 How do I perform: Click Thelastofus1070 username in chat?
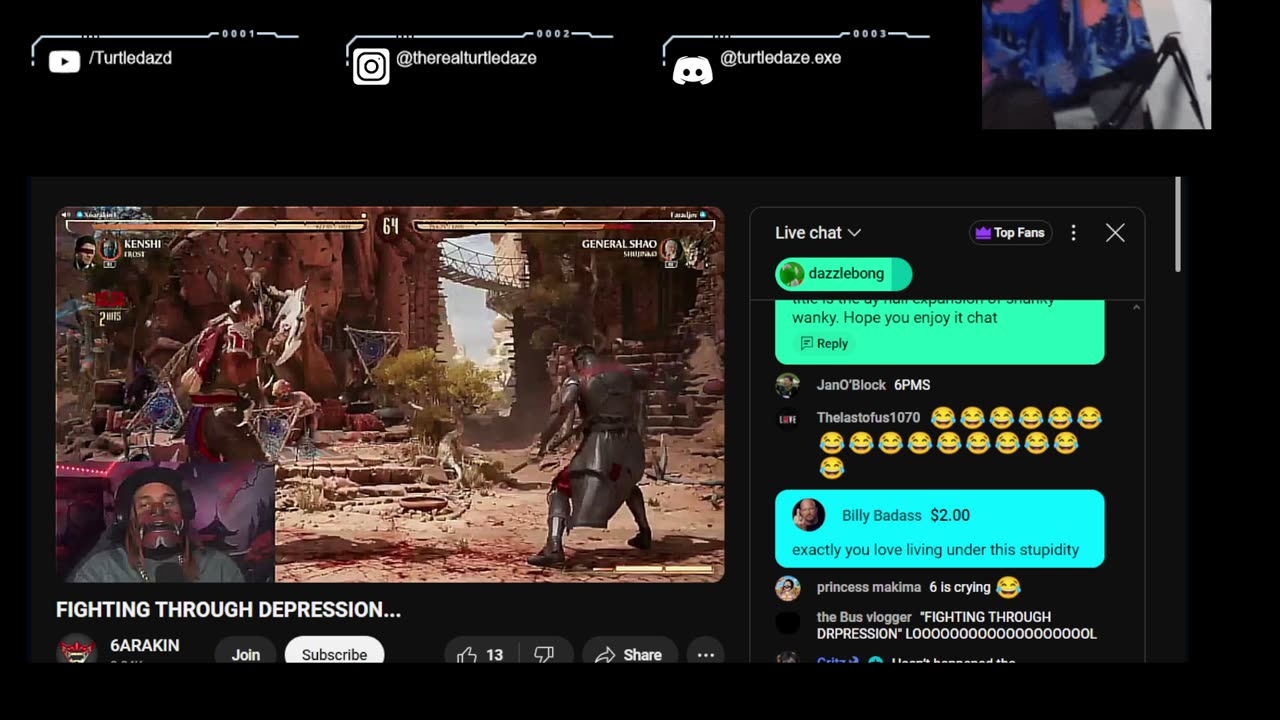tap(868, 418)
